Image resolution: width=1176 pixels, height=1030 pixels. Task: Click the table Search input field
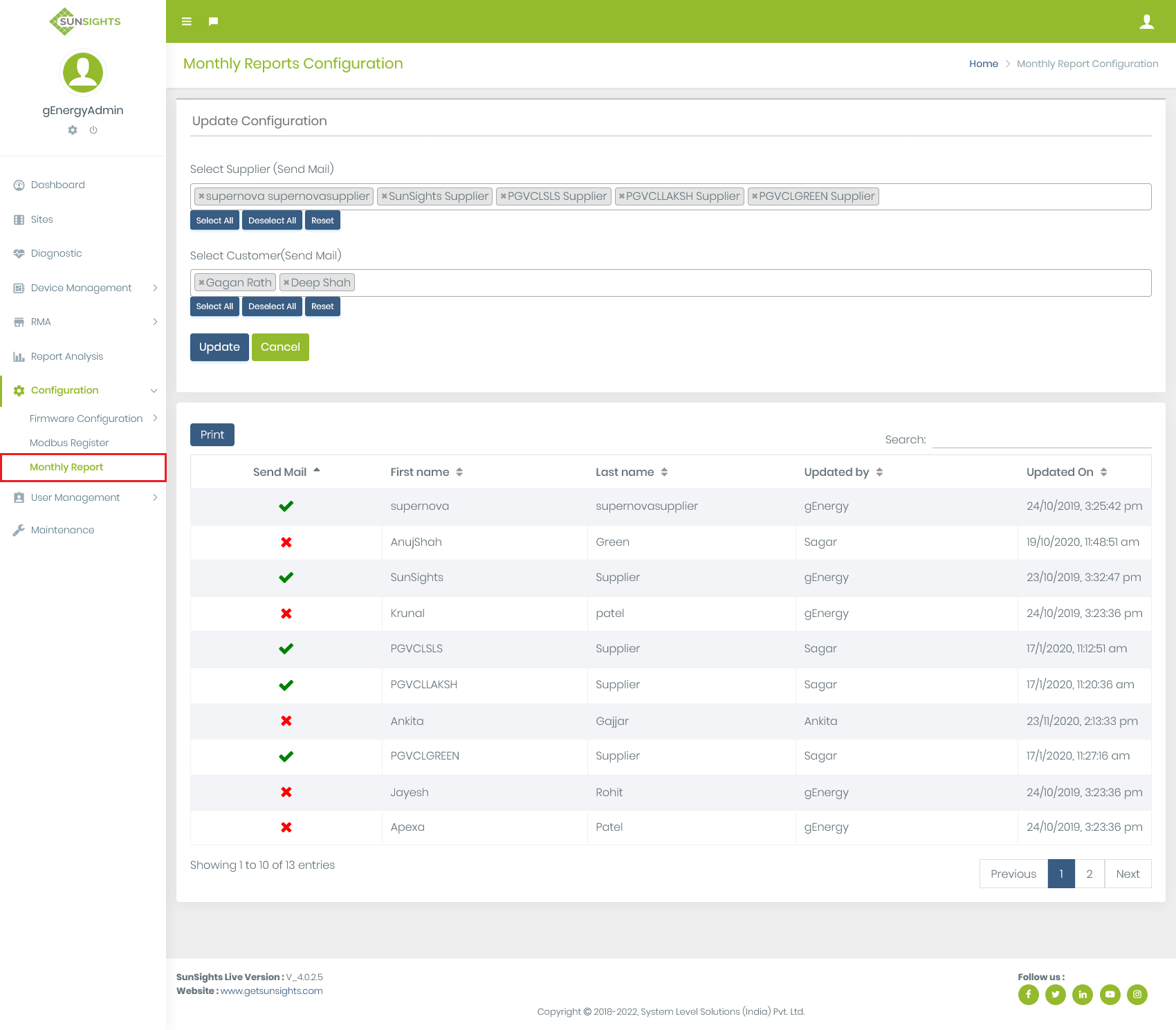[x=1041, y=439]
